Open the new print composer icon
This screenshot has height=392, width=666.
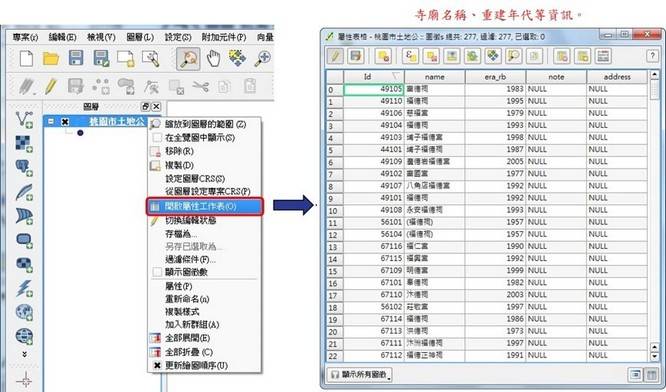pos(126,59)
